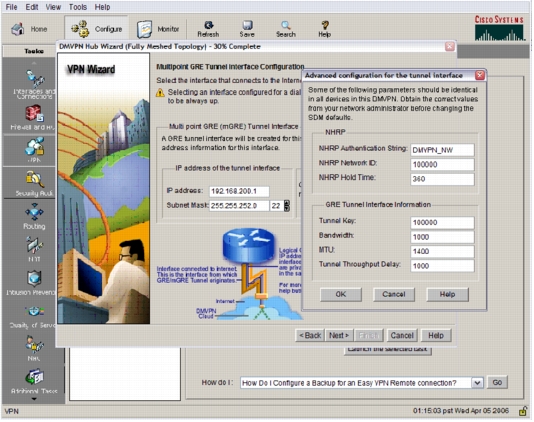Click the NHRP Authentication String field

442,150
